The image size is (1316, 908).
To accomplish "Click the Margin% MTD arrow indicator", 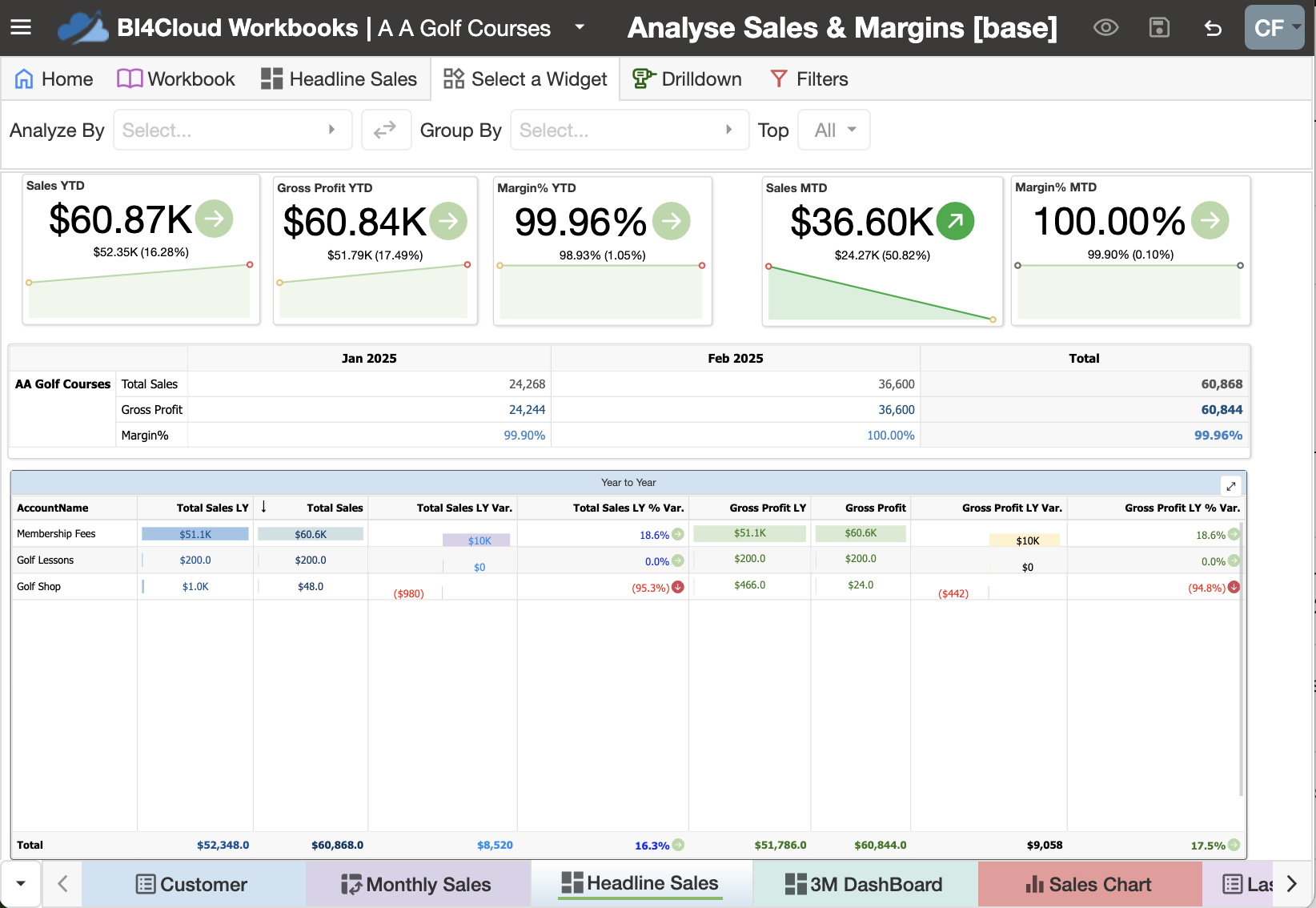I will tap(1210, 220).
